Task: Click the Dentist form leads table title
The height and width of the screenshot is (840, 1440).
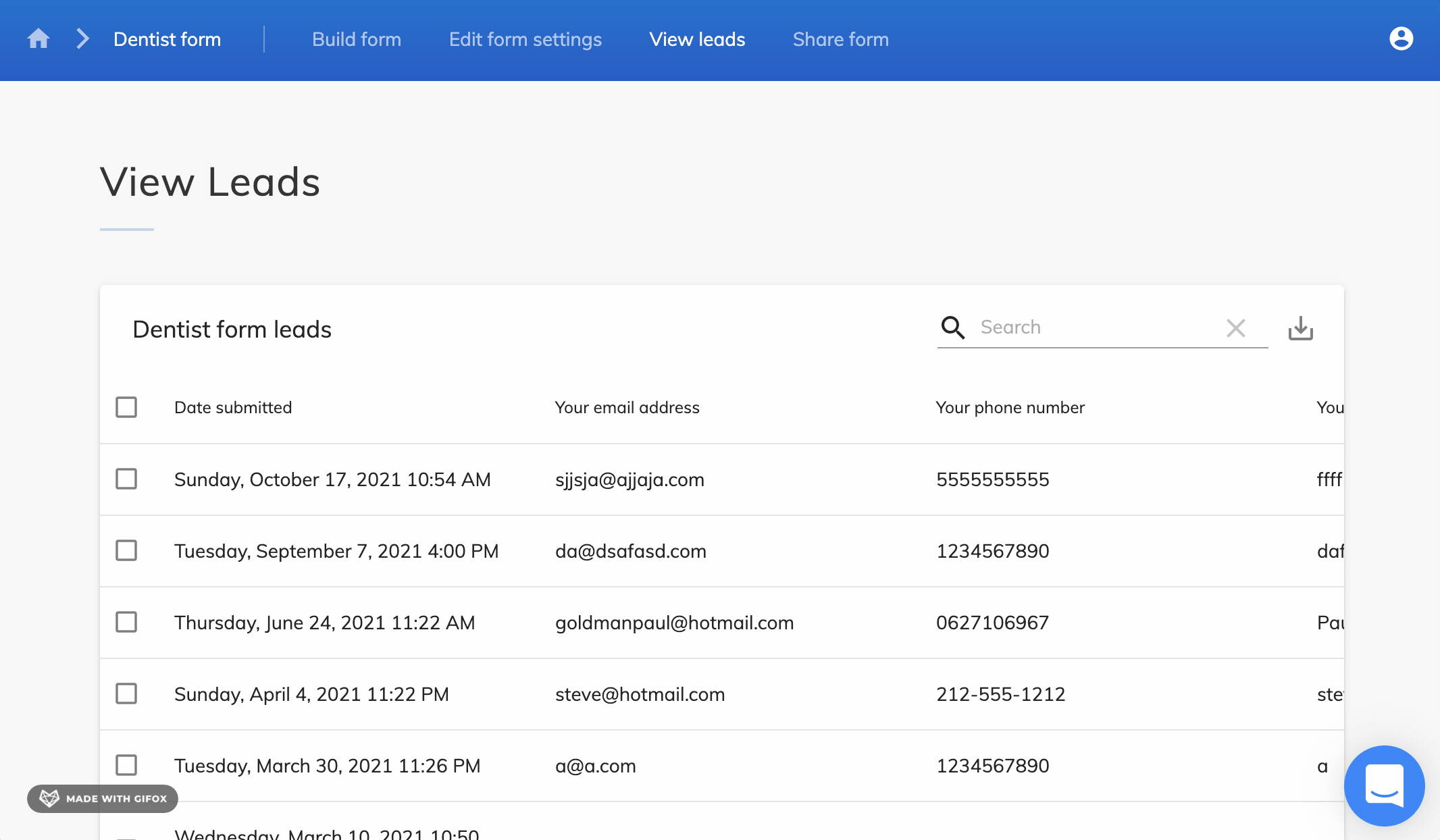Action: click(232, 330)
